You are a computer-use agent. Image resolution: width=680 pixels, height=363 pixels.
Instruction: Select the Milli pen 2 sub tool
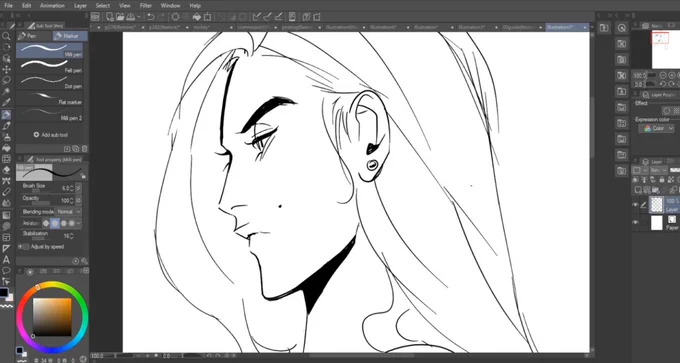pos(49,114)
